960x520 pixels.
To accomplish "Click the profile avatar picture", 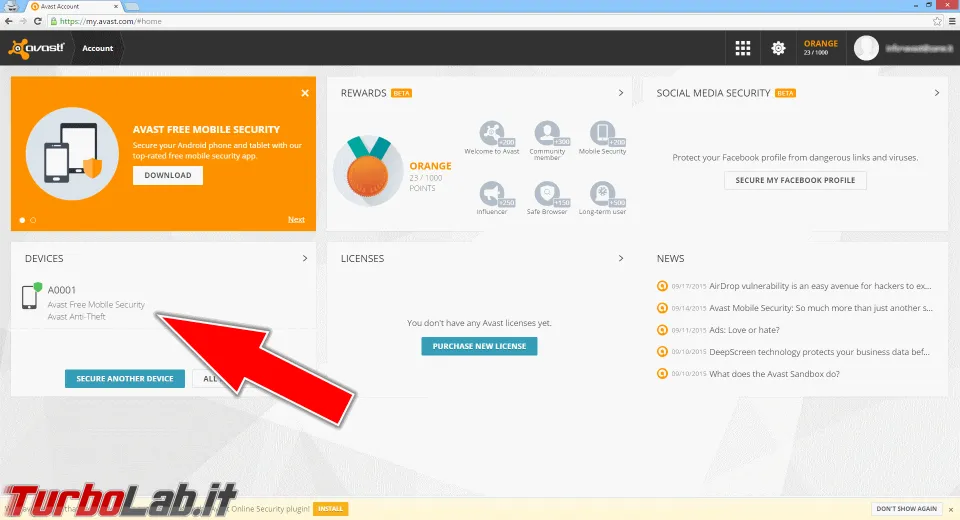I will pos(866,48).
